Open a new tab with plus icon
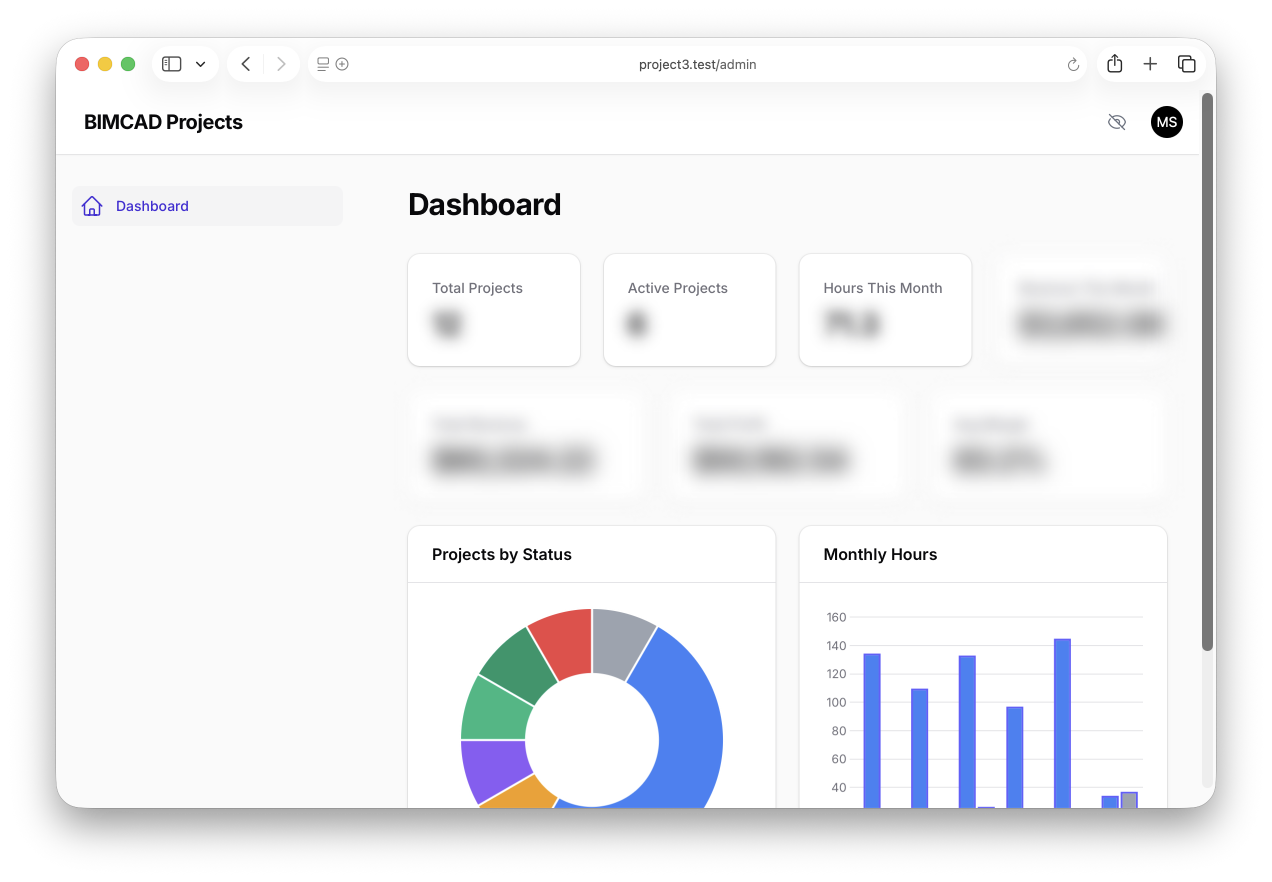Image resolution: width=1272 pixels, height=882 pixels. [x=1150, y=64]
